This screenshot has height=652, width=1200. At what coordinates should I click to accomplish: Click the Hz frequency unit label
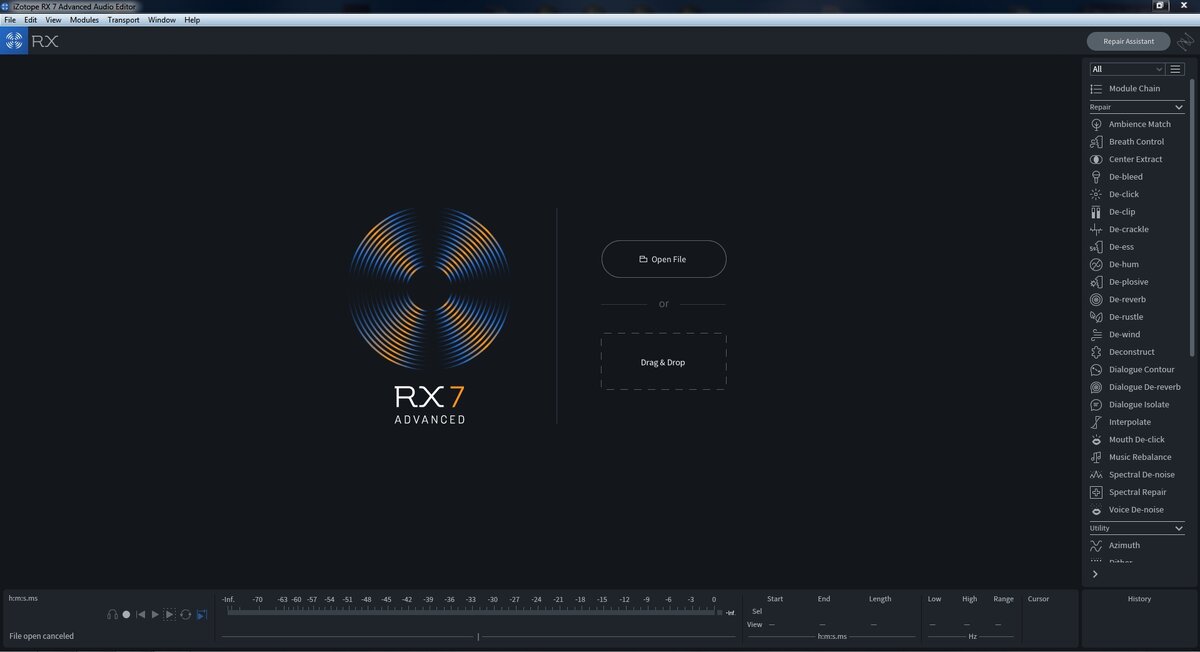(972, 636)
